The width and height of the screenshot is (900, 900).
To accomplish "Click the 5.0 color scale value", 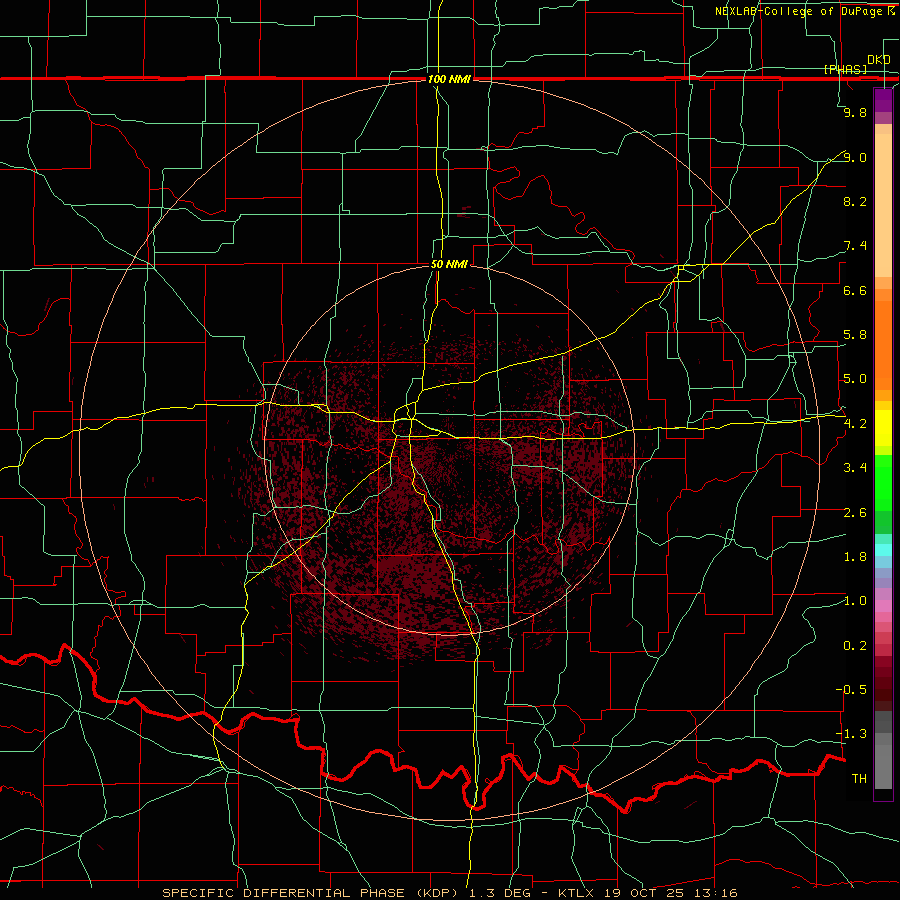I will tap(855, 379).
